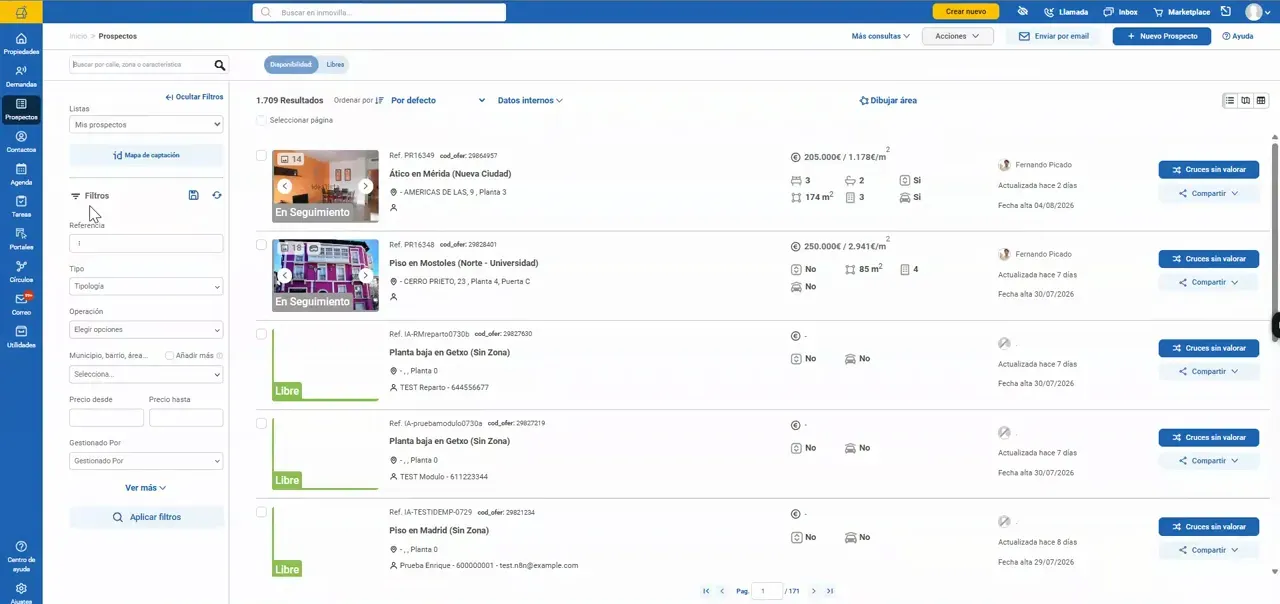Image resolution: width=1280 pixels, height=604 pixels.
Task: Click Crear nuevo button
Action: pos(966,12)
